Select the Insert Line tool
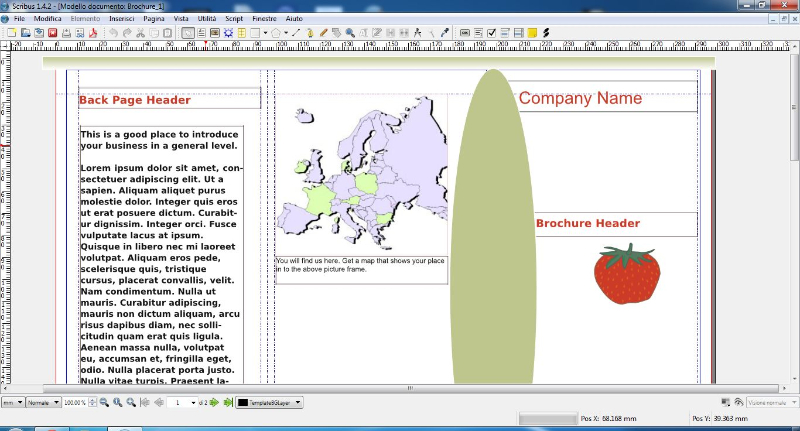 (295, 33)
